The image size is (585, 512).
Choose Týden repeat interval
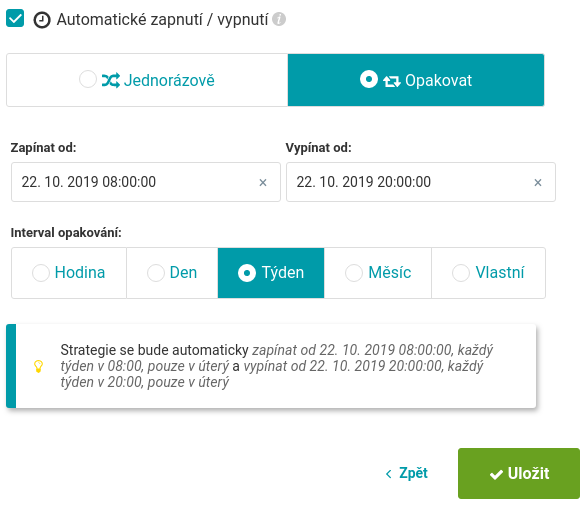pos(271,273)
